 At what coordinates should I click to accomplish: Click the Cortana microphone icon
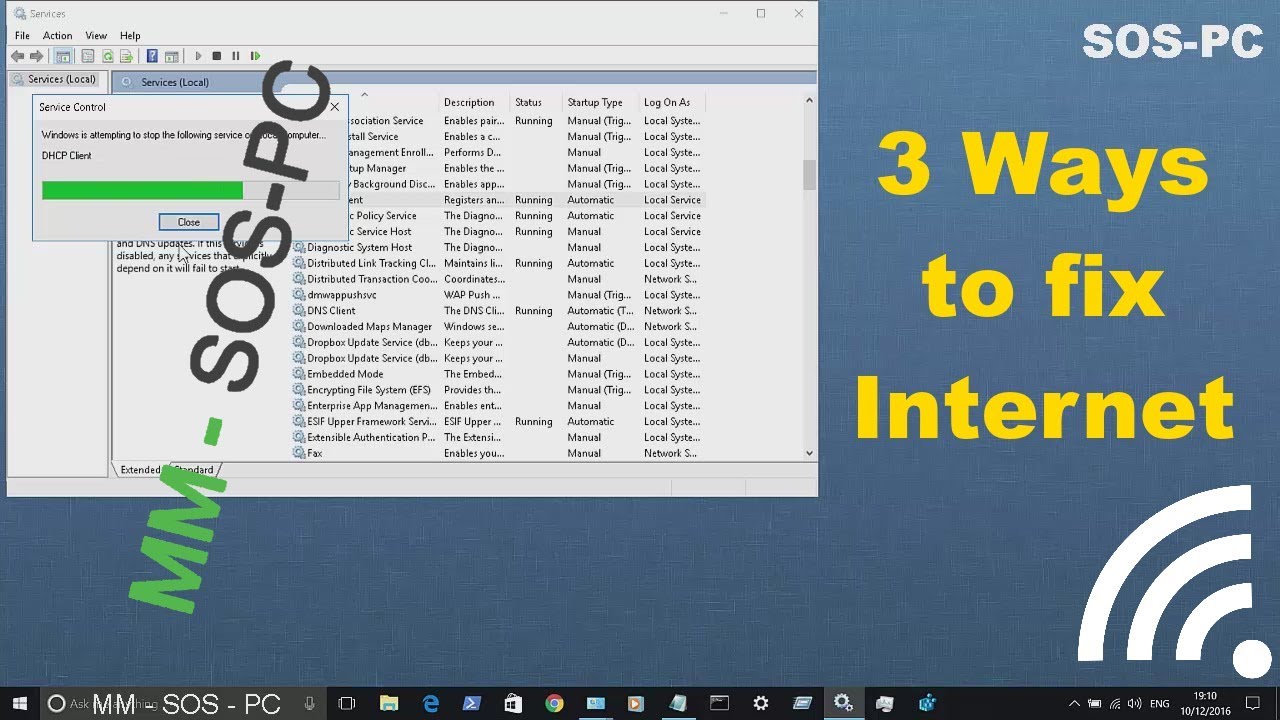[x=310, y=703]
